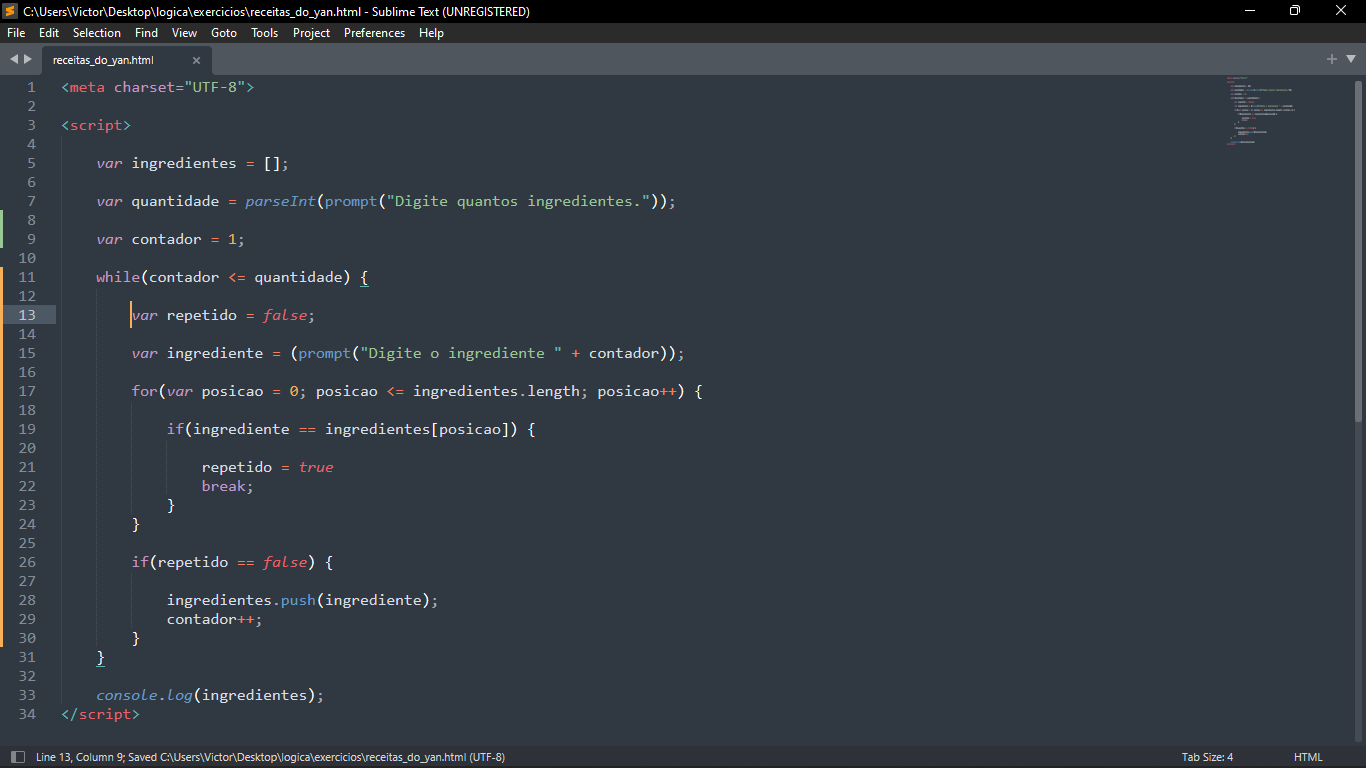This screenshot has width=1366, height=768.
Task: Go to previous tab with left arrow
Action: click(x=14, y=59)
